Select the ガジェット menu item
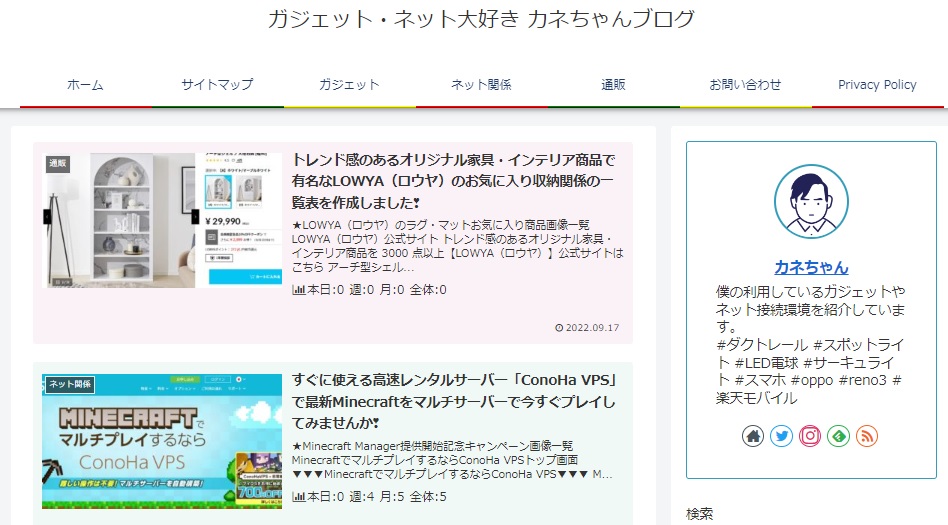The image size is (948, 525). tap(349, 85)
